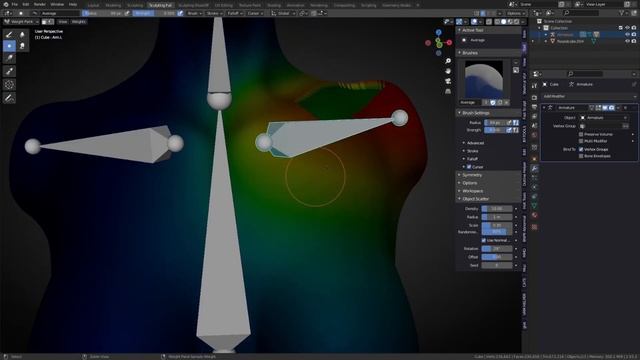Adjust the Strength slider in Brush Settings
The height and width of the screenshot is (360, 640).
click(x=495, y=130)
